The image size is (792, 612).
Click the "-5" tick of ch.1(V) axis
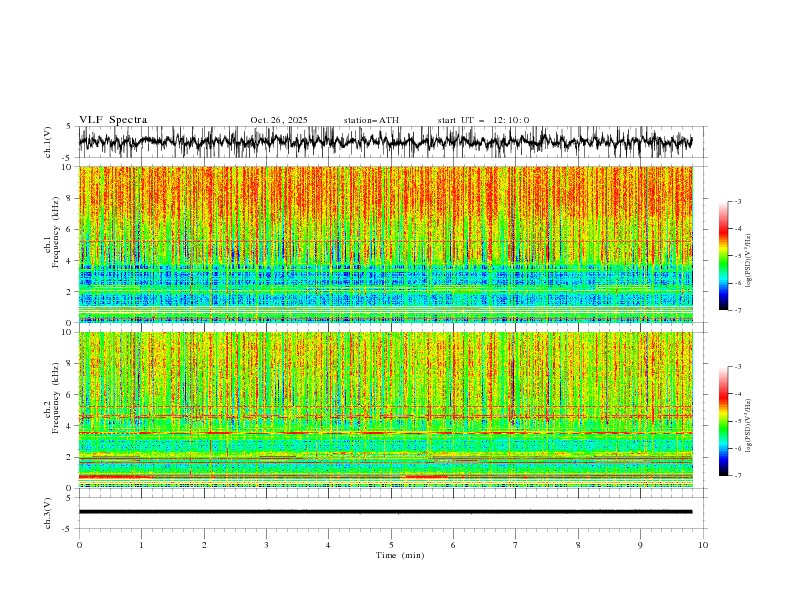coord(68,158)
